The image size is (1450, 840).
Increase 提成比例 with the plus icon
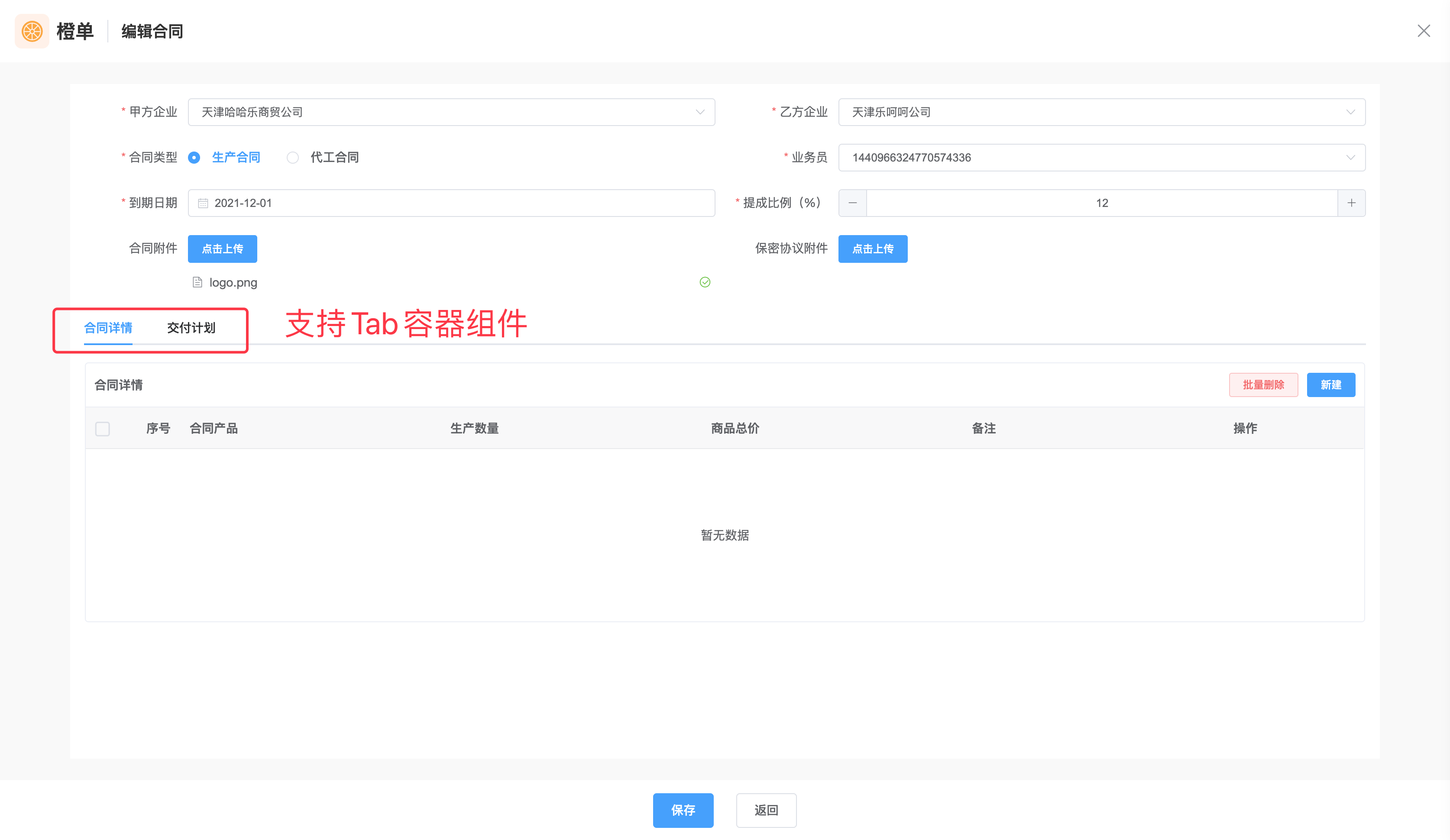[1351, 203]
